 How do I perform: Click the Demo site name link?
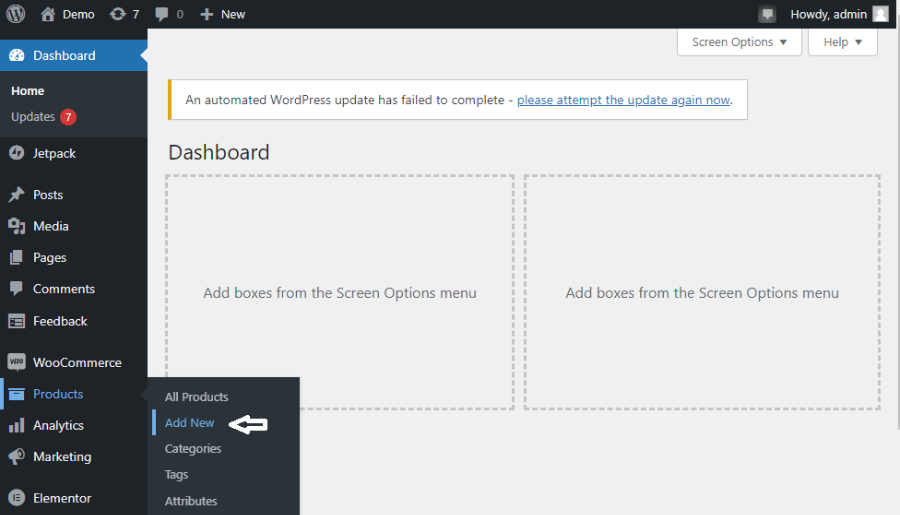(79, 14)
